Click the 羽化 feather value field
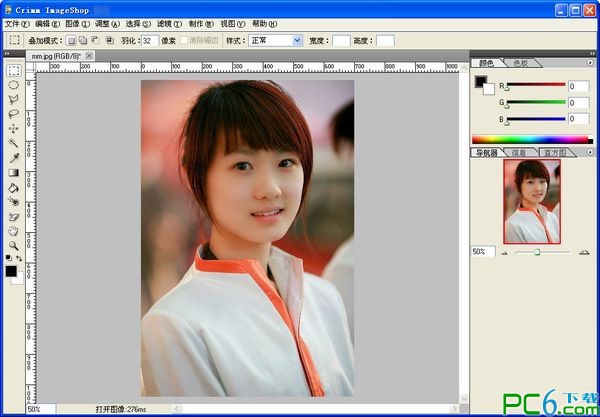 point(150,41)
